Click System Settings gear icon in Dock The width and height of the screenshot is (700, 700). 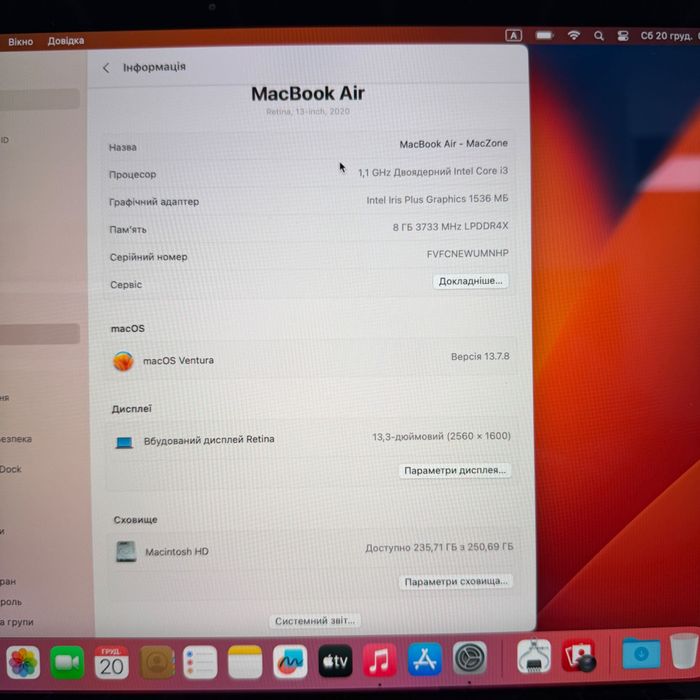point(470,658)
